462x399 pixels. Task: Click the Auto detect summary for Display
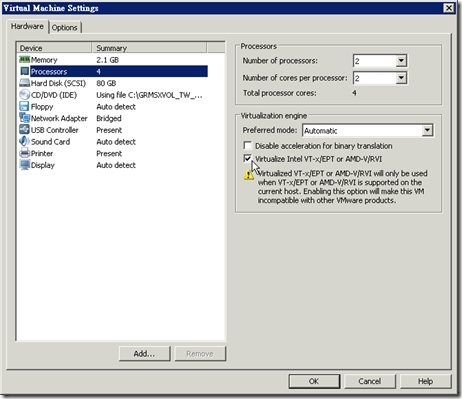coord(116,165)
